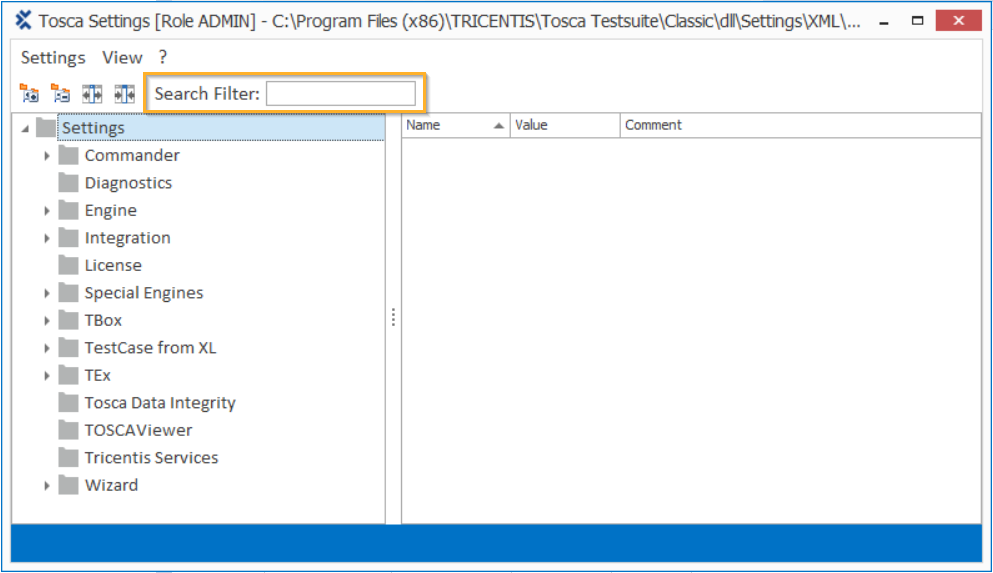Expand the TestCase from XL node
Viewport: 993px width, 573px height.
[47, 348]
